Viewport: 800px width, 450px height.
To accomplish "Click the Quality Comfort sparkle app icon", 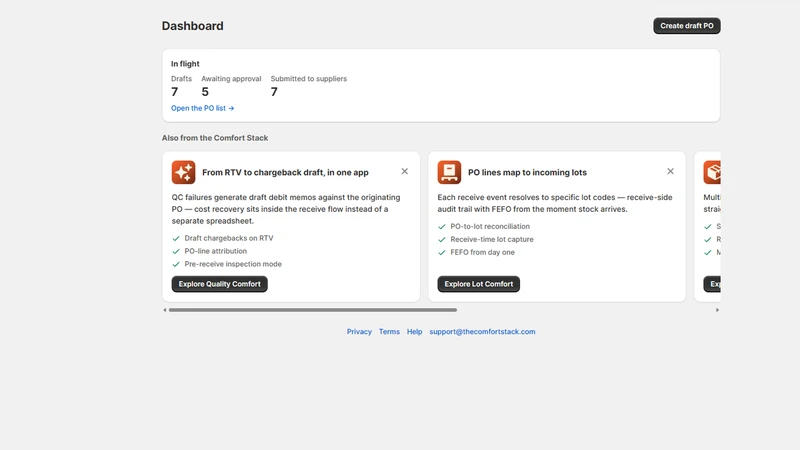I will point(183,172).
